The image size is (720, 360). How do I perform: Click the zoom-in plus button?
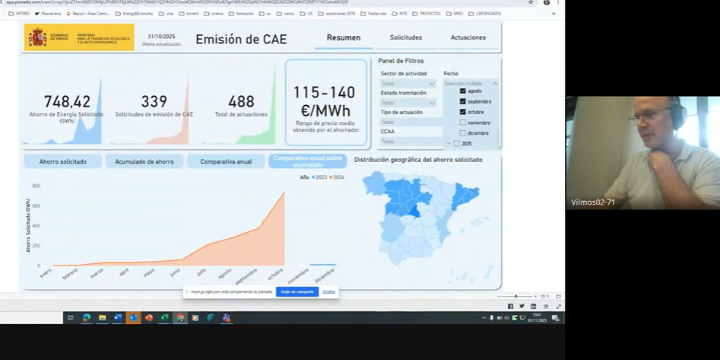pyautogui.click(x=535, y=297)
